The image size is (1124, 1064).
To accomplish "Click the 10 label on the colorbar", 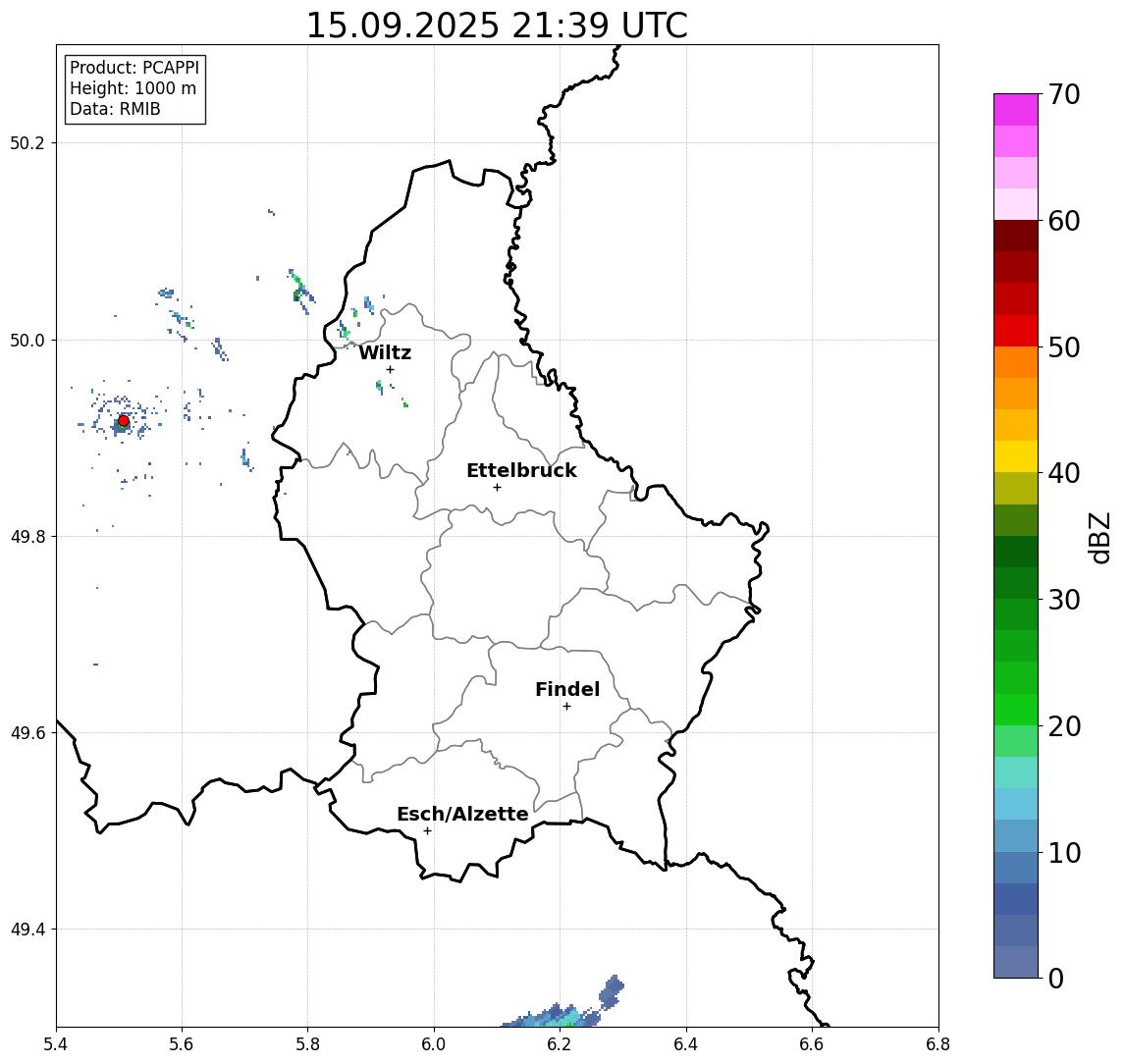I will 1064,852.
